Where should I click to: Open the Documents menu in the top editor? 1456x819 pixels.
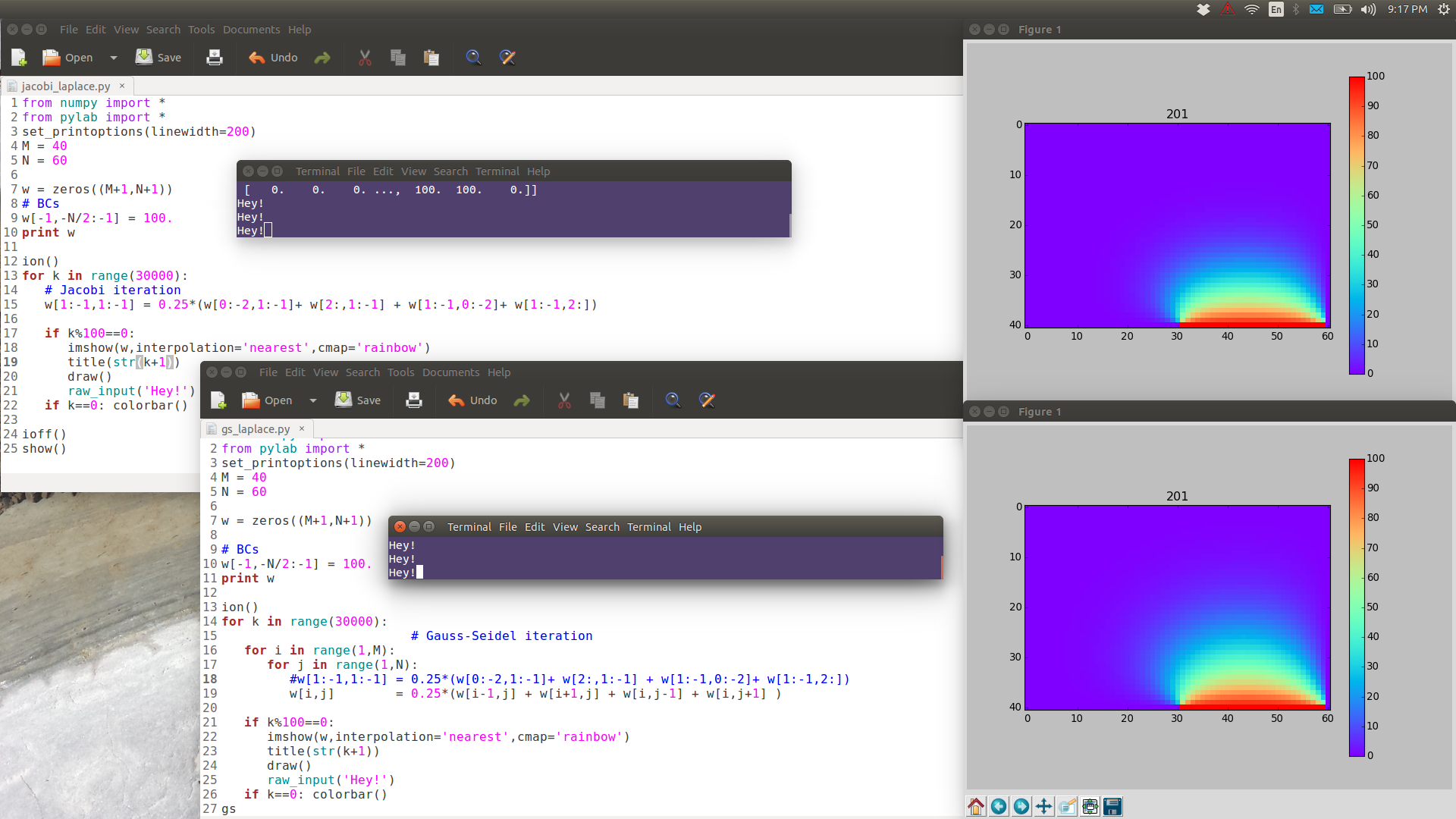251,30
